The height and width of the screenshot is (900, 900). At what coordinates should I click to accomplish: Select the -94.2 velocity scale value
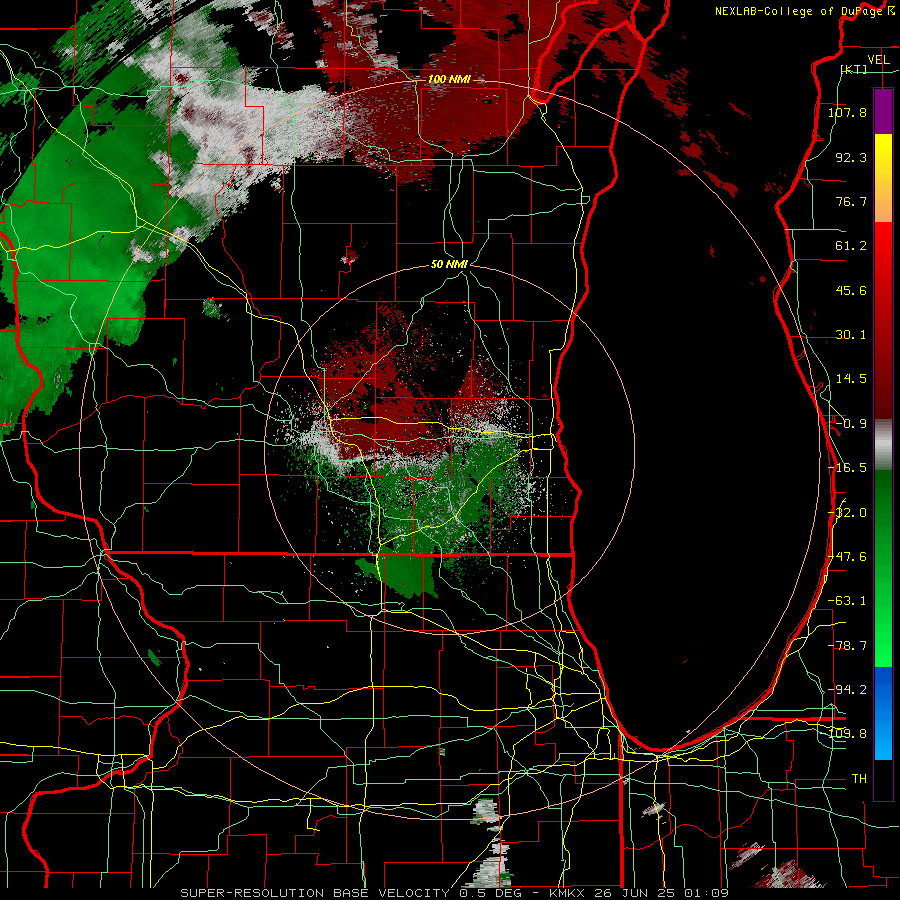(847, 689)
